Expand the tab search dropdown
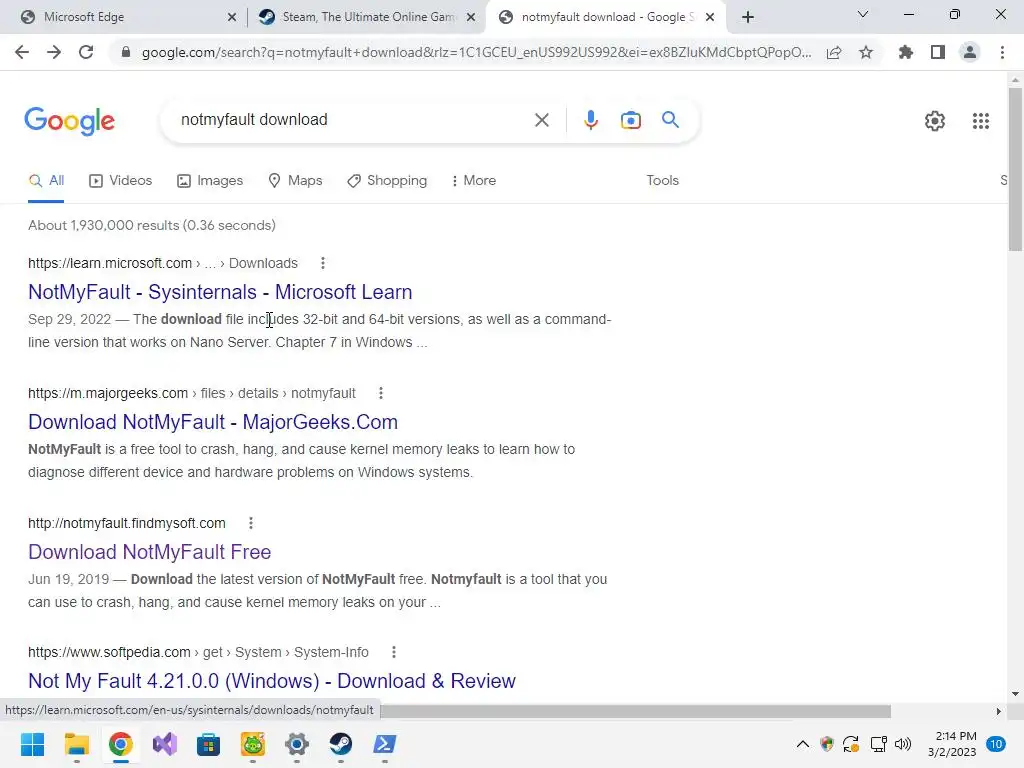Screen dimensions: 1024x768 pos(863,14)
